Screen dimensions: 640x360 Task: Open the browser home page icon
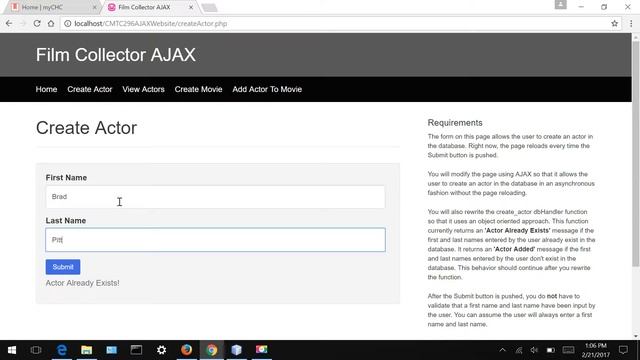[51, 24]
